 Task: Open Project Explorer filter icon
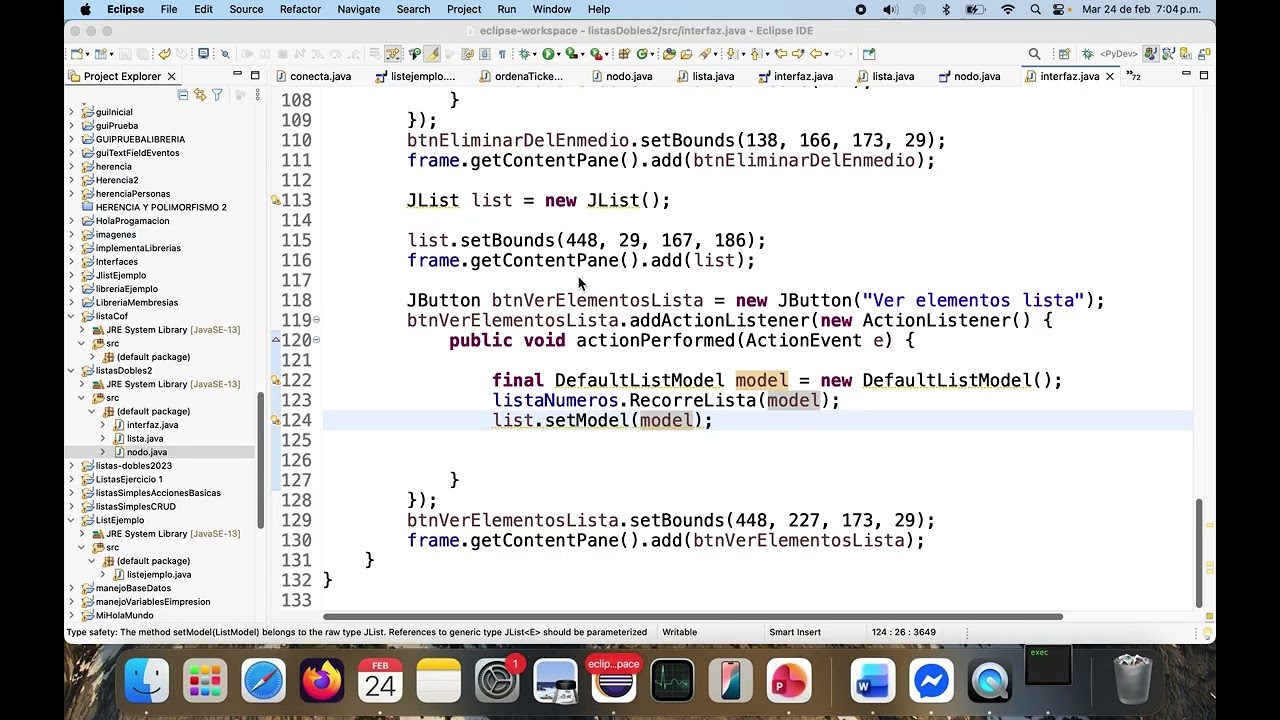(217, 94)
